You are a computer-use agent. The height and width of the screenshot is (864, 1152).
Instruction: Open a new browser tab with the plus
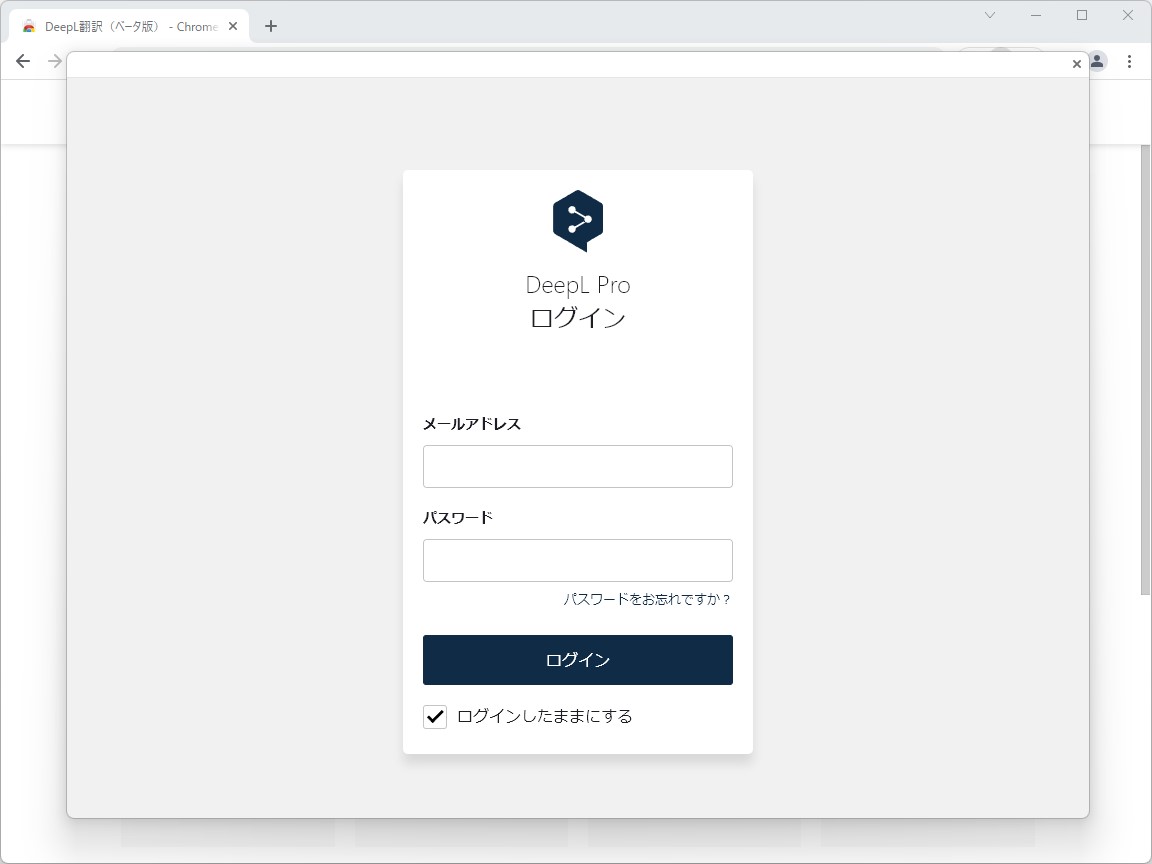click(x=270, y=26)
